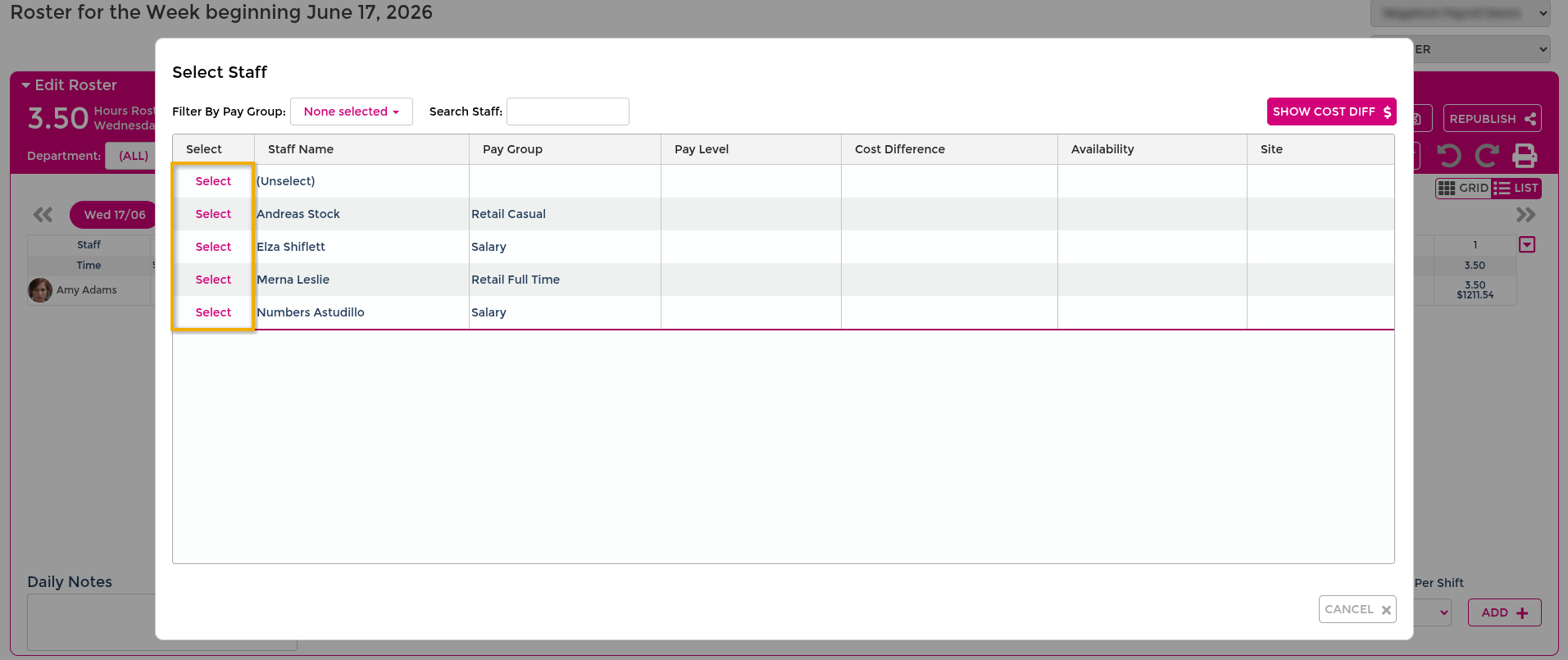Open the column dropdown arrow icon
The height and width of the screenshot is (660, 1568).
[1527, 244]
